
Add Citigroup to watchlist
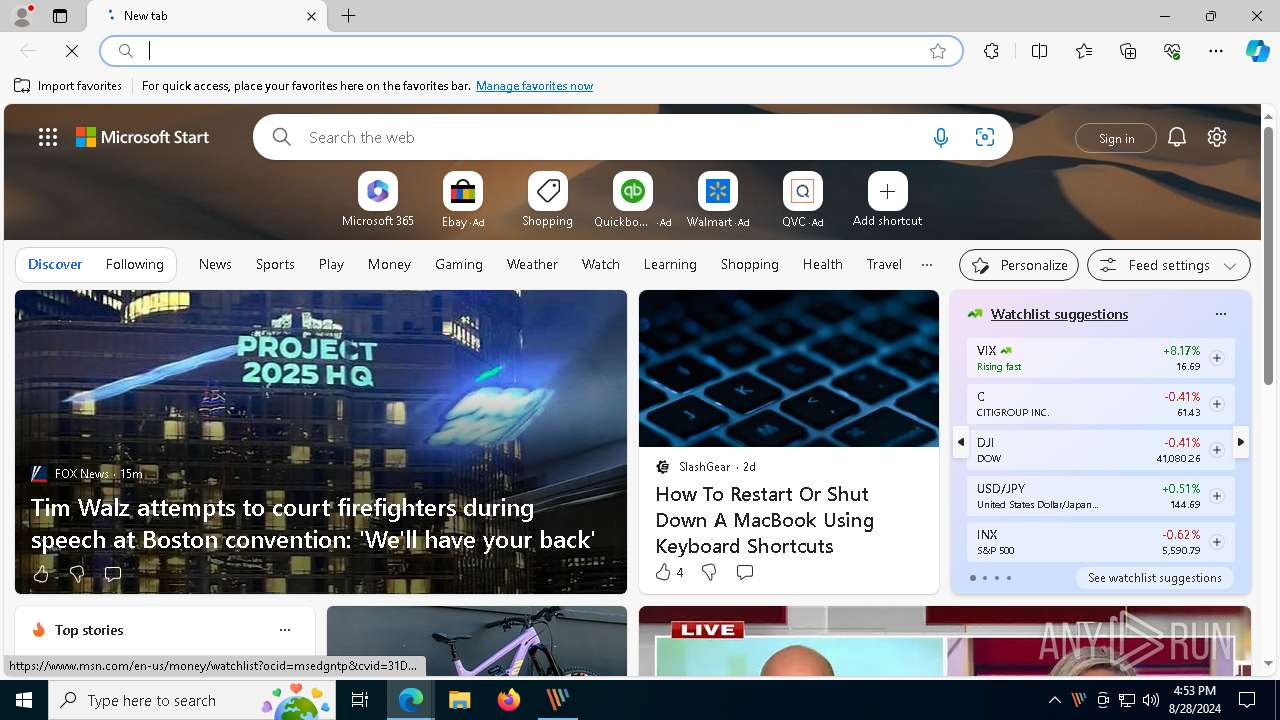pos(1217,404)
